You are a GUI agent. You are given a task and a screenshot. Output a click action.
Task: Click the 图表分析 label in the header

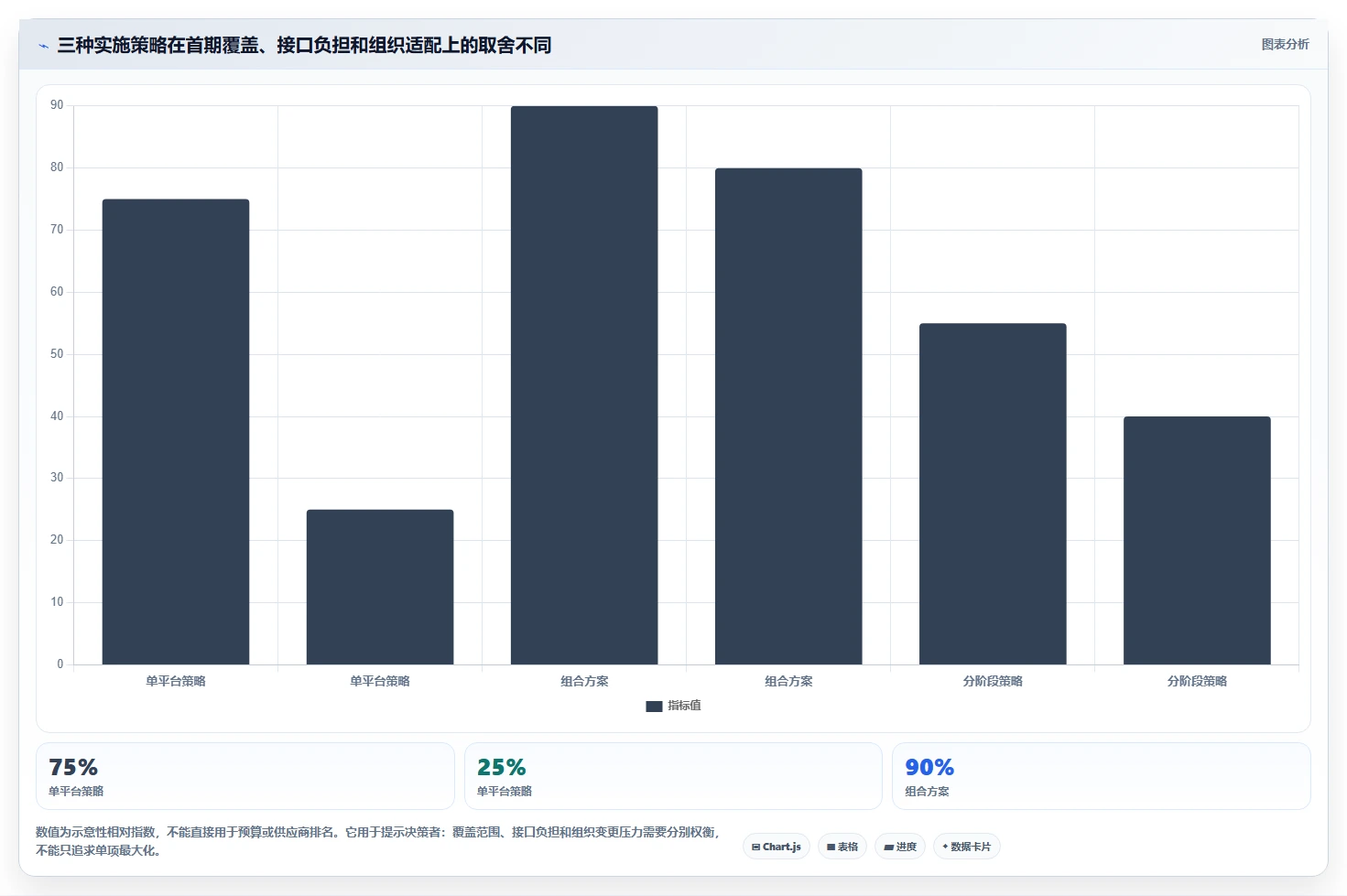pyautogui.click(x=1286, y=44)
